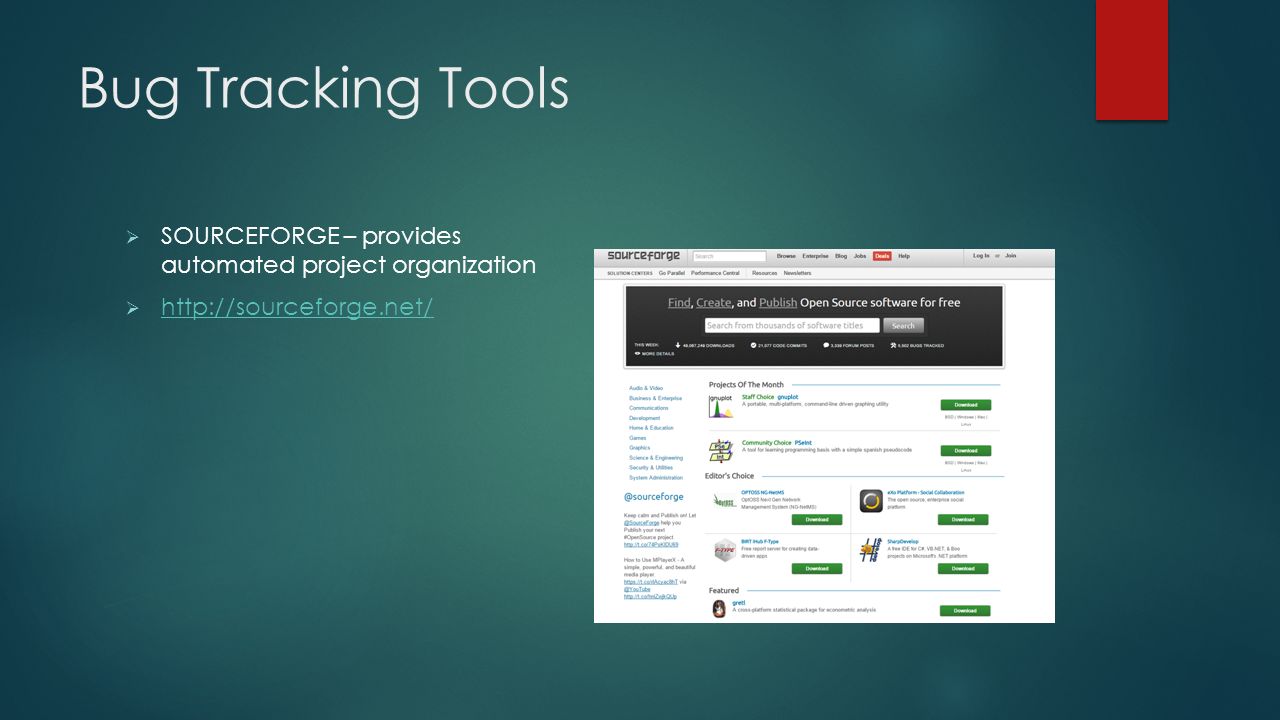
Task: Click the red Deals button
Action: tap(882, 256)
